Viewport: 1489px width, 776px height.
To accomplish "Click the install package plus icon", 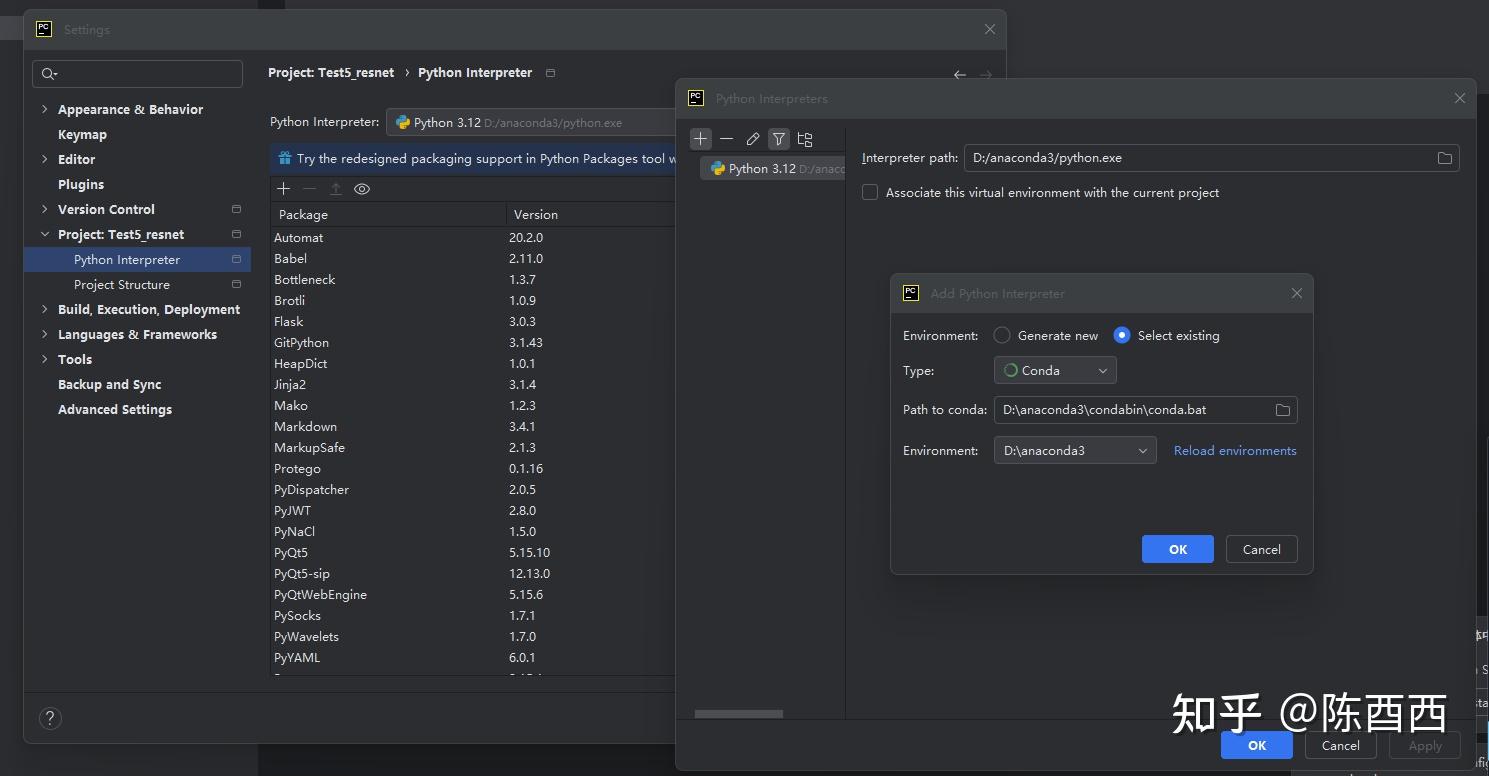I will (284, 189).
